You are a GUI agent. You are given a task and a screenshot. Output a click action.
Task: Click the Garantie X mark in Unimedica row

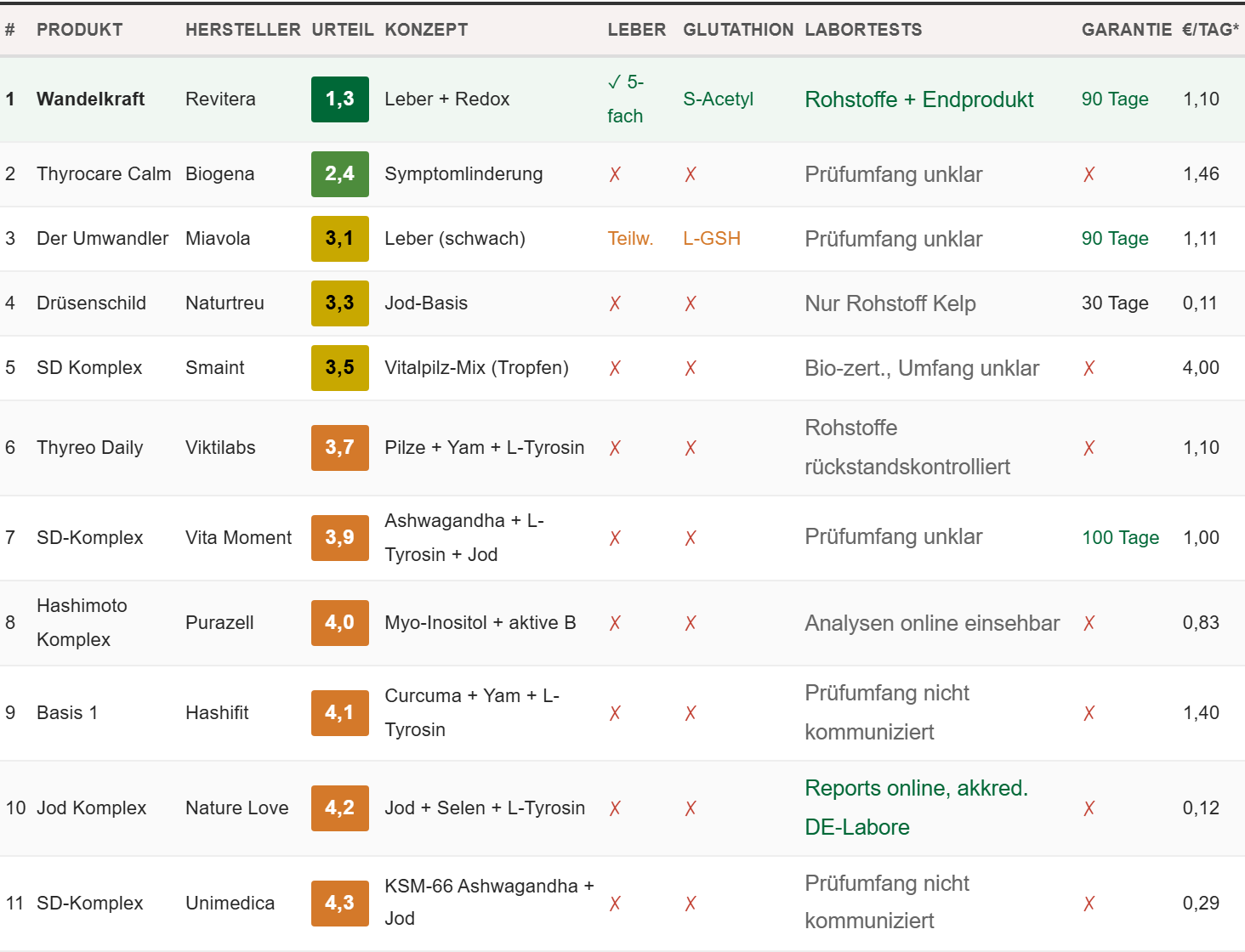1089,904
